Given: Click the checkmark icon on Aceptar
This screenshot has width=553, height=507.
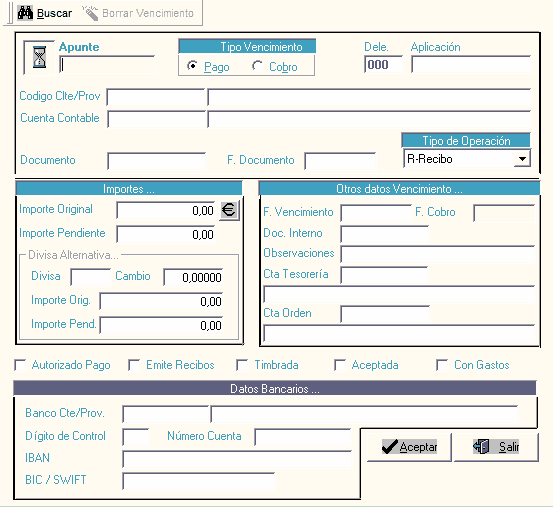Looking at the screenshot, I should tap(390, 447).
